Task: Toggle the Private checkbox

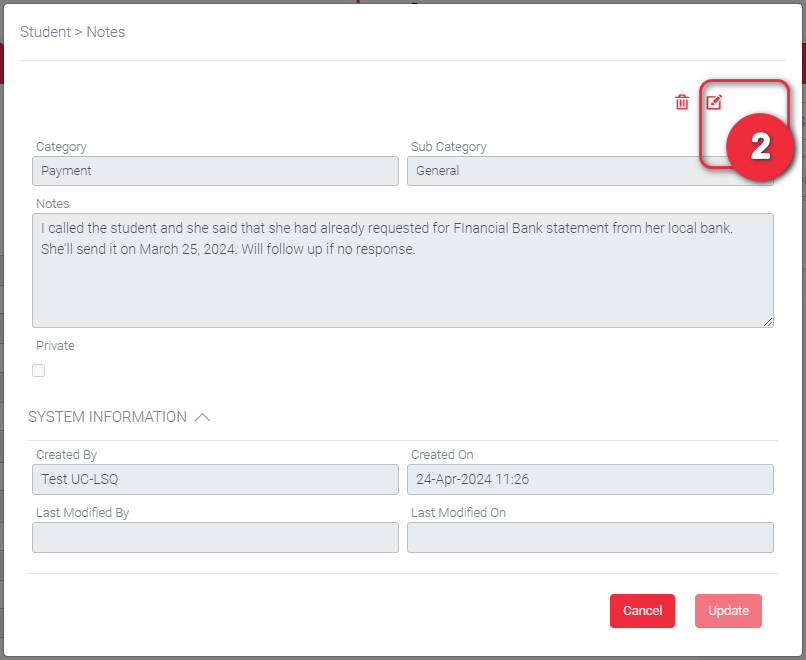Action: (x=39, y=371)
